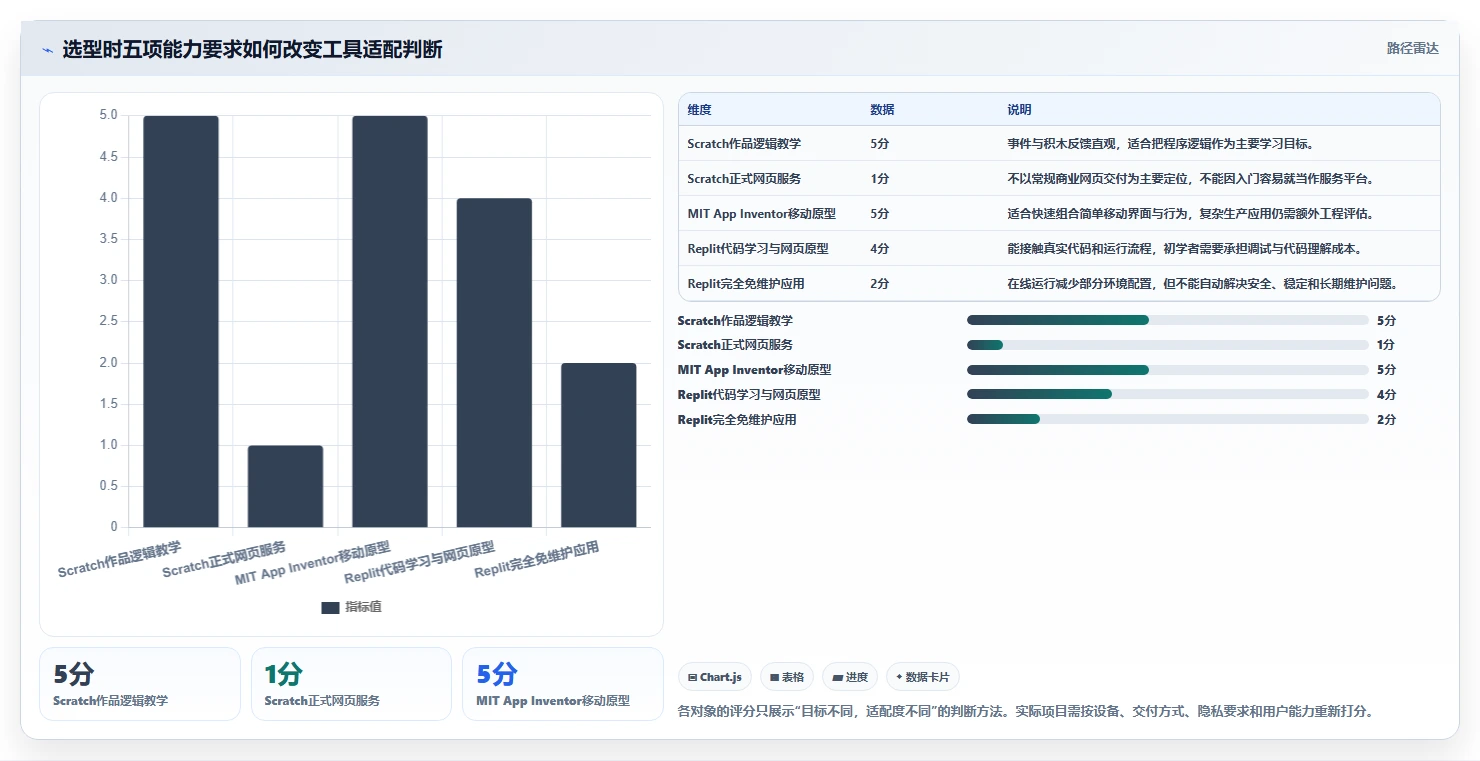
Task: Toggle the 指标值 legend swatch under the chart
Action: point(331,607)
